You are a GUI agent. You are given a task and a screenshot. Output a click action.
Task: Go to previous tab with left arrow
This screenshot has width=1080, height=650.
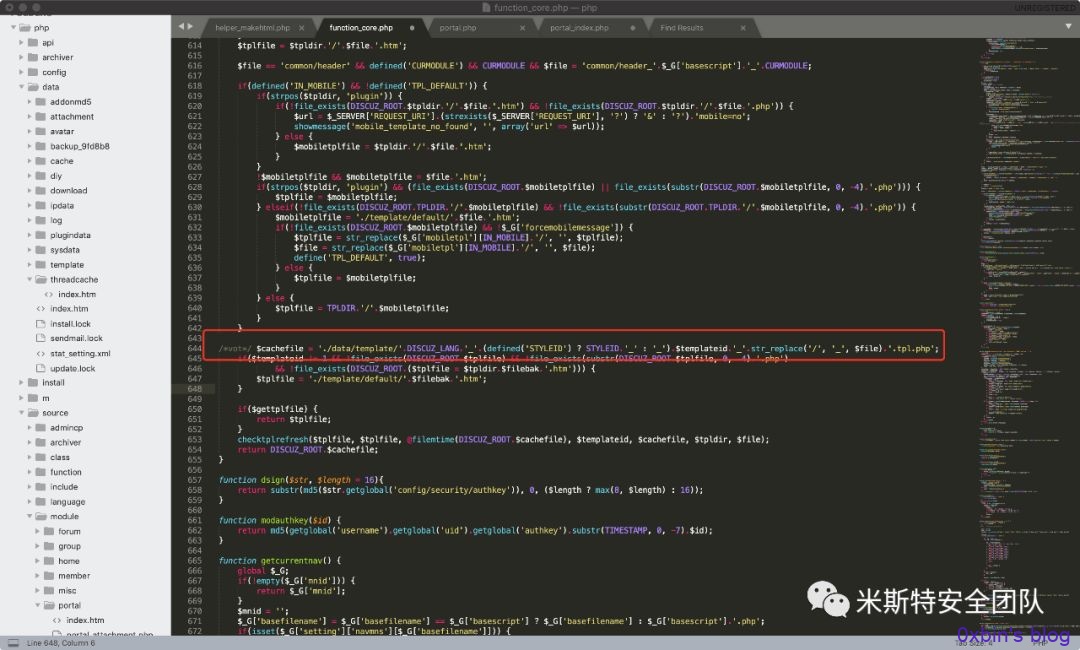(181, 26)
